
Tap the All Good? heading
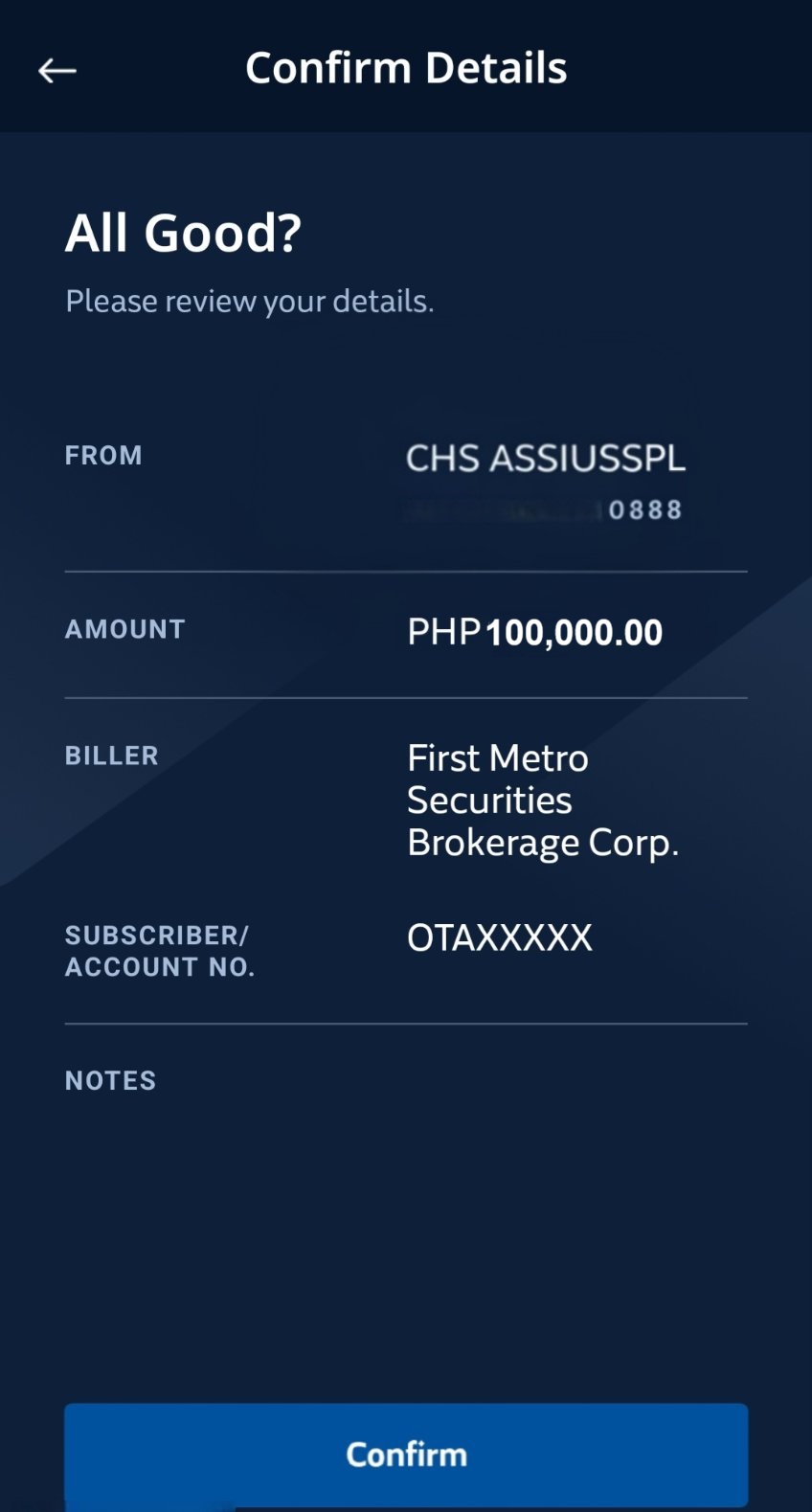[x=183, y=233]
